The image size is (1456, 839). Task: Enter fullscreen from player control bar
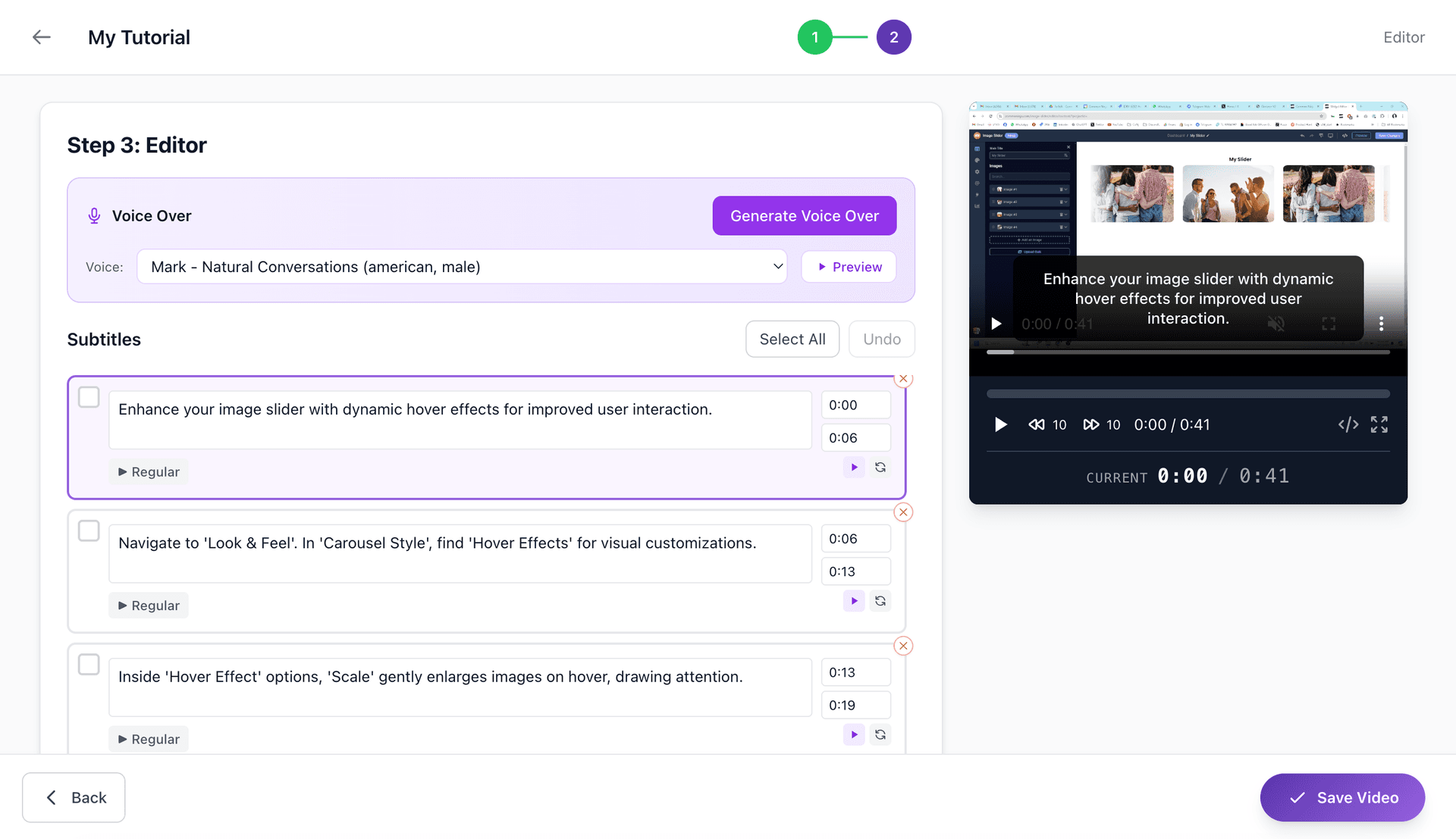pos(1379,424)
